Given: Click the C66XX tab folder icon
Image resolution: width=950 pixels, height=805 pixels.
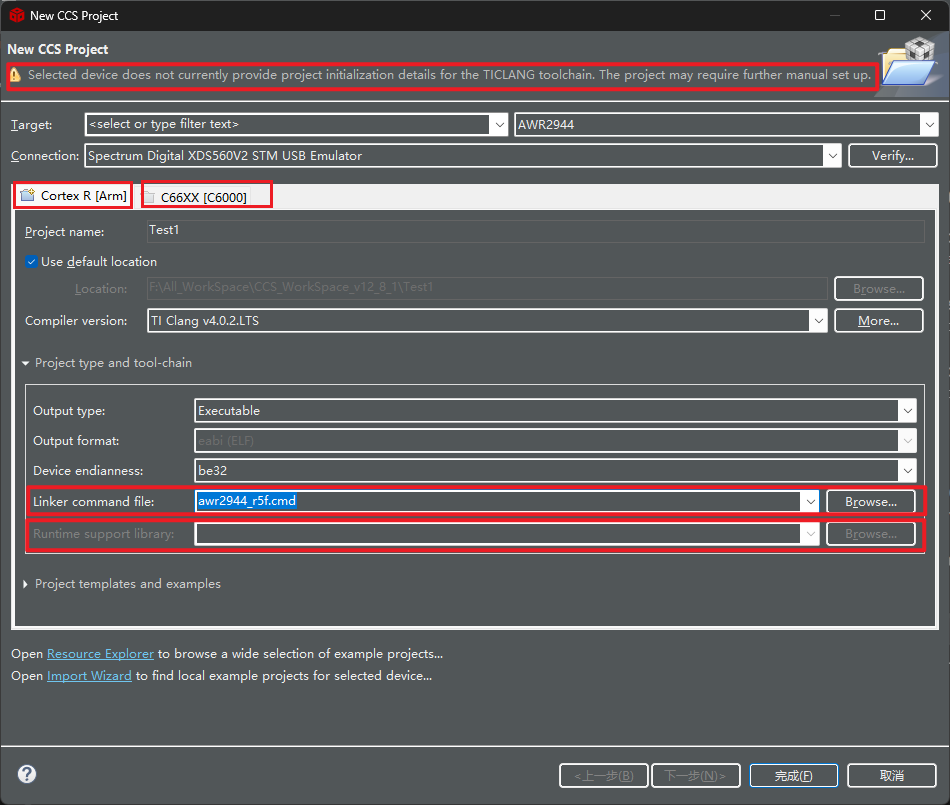Looking at the screenshot, I should 149,197.
